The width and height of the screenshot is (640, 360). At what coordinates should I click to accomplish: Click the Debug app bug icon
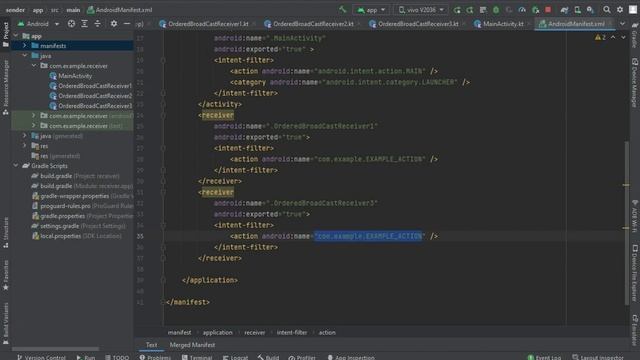(496, 10)
